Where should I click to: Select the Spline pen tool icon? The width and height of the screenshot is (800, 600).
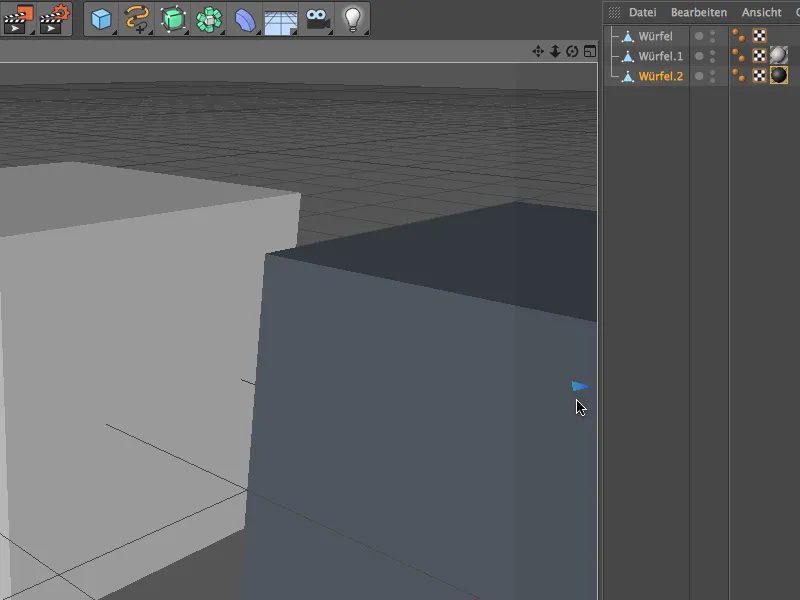(137, 19)
